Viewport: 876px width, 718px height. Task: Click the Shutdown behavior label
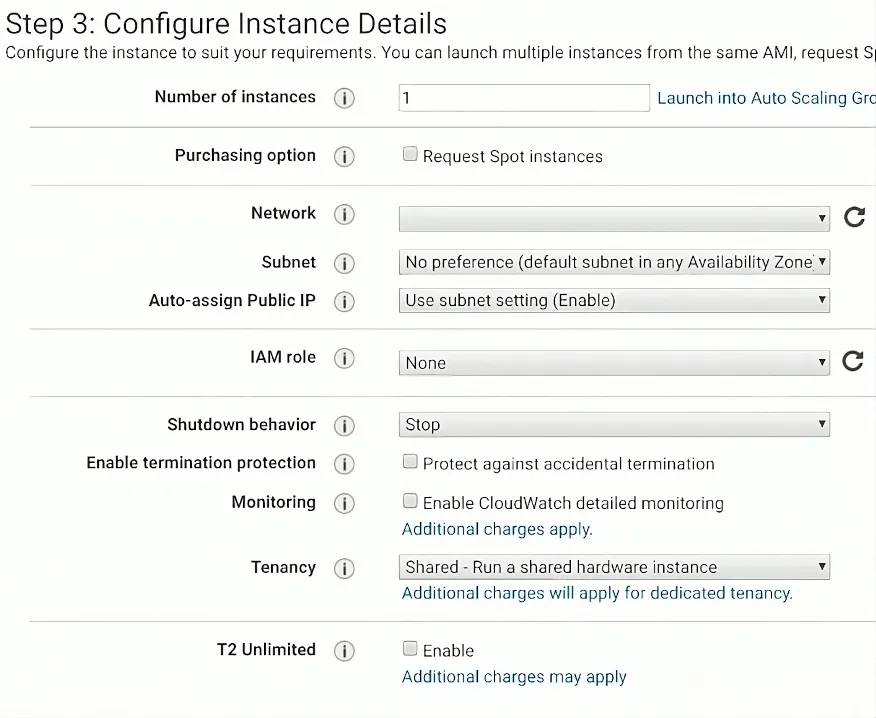coord(242,425)
